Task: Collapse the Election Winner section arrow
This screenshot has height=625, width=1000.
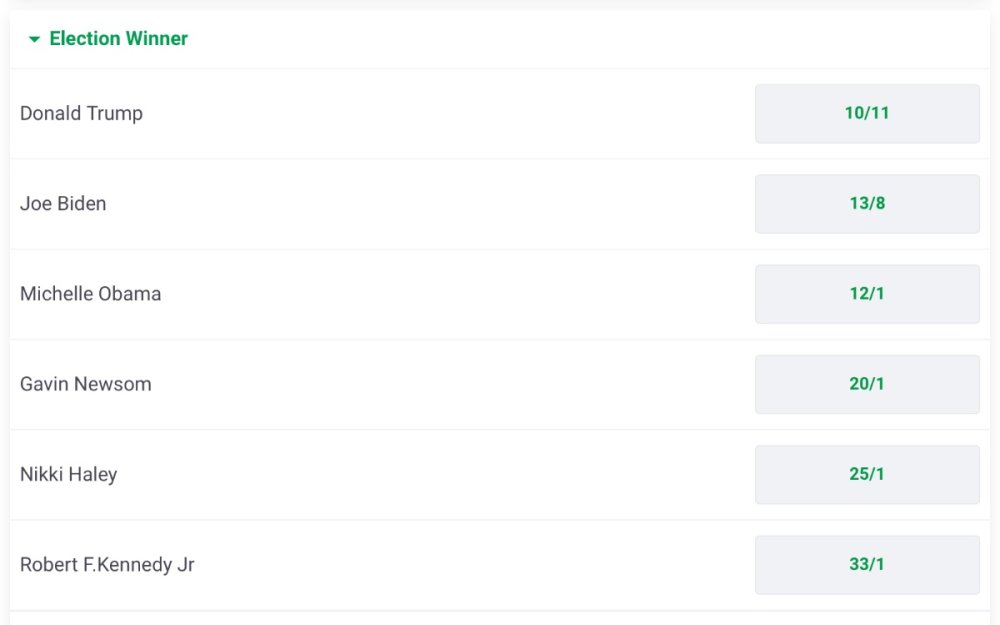Action: click(35, 39)
